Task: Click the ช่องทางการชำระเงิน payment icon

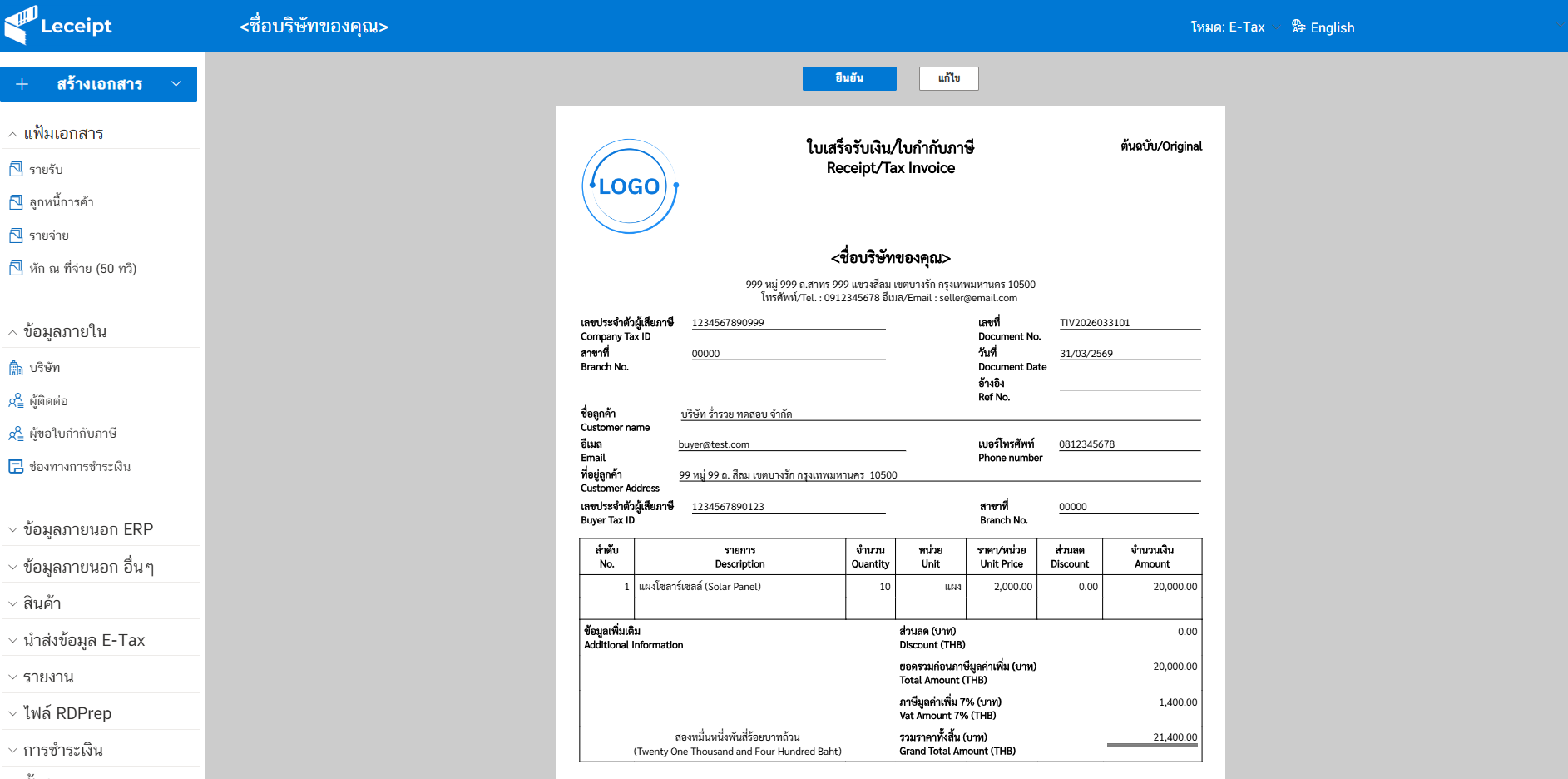Action: pyautogui.click(x=16, y=467)
